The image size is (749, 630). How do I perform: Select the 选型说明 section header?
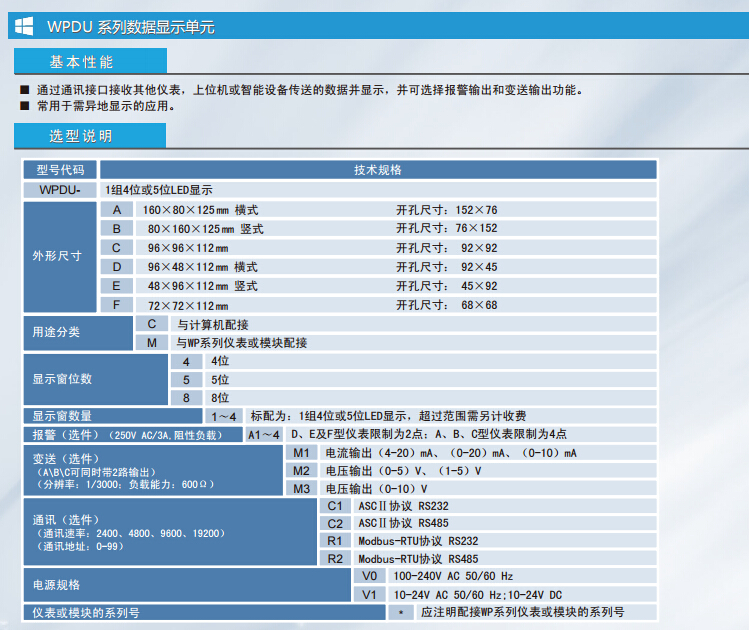[x=83, y=135]
